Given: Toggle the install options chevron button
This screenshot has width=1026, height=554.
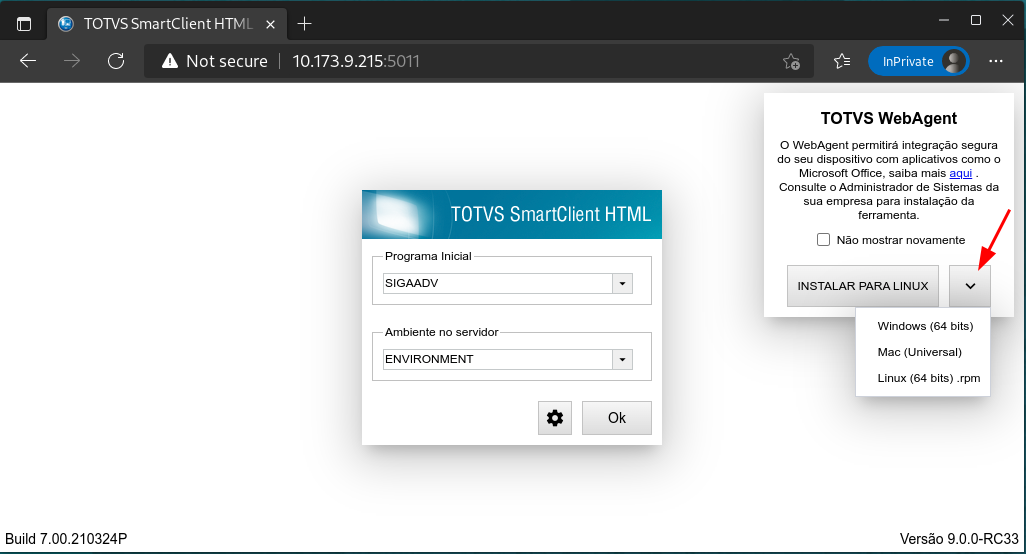Looking at the screenshot, I should pos(970,286).
